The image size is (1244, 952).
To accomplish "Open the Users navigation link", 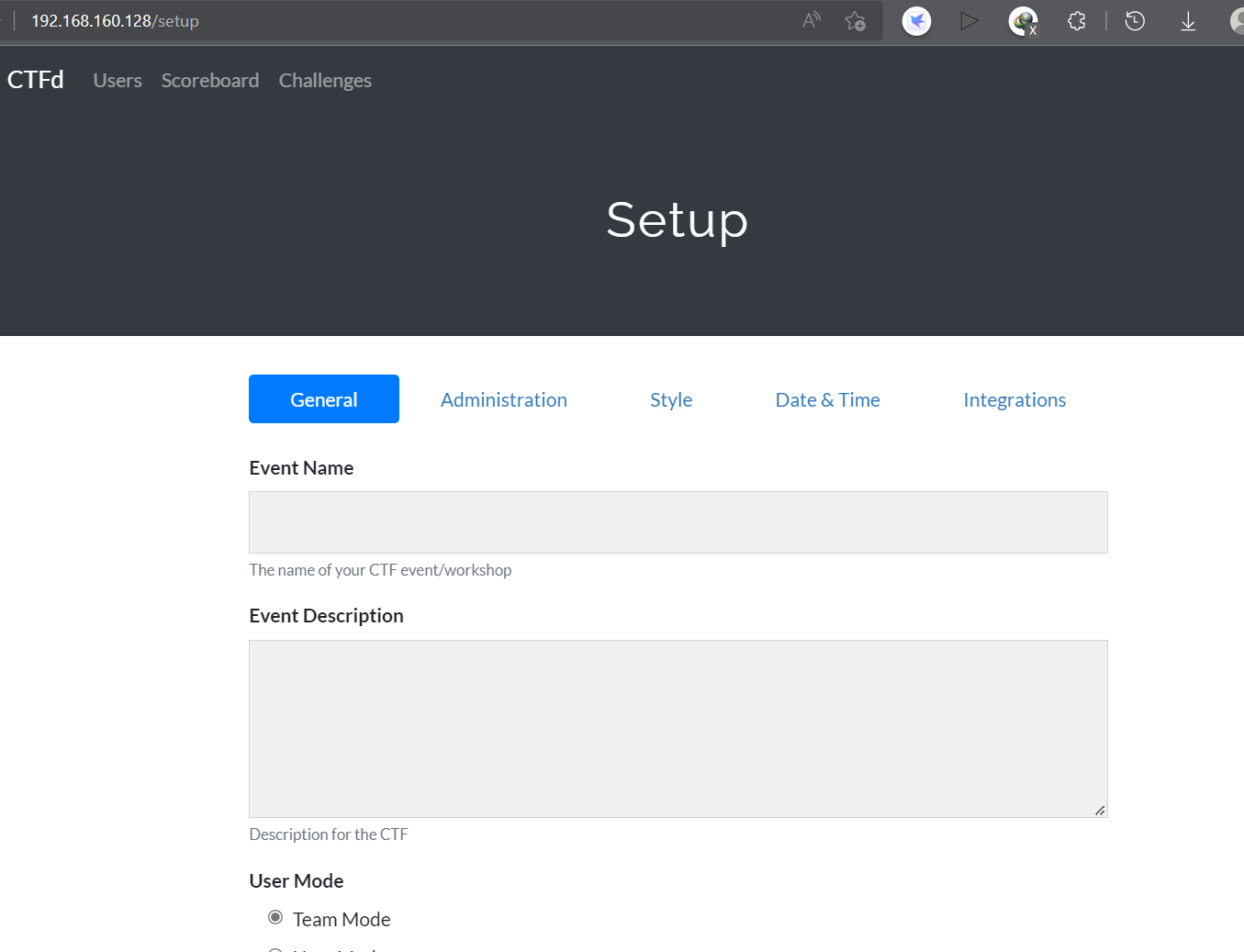I will click(x=118, y=81).
